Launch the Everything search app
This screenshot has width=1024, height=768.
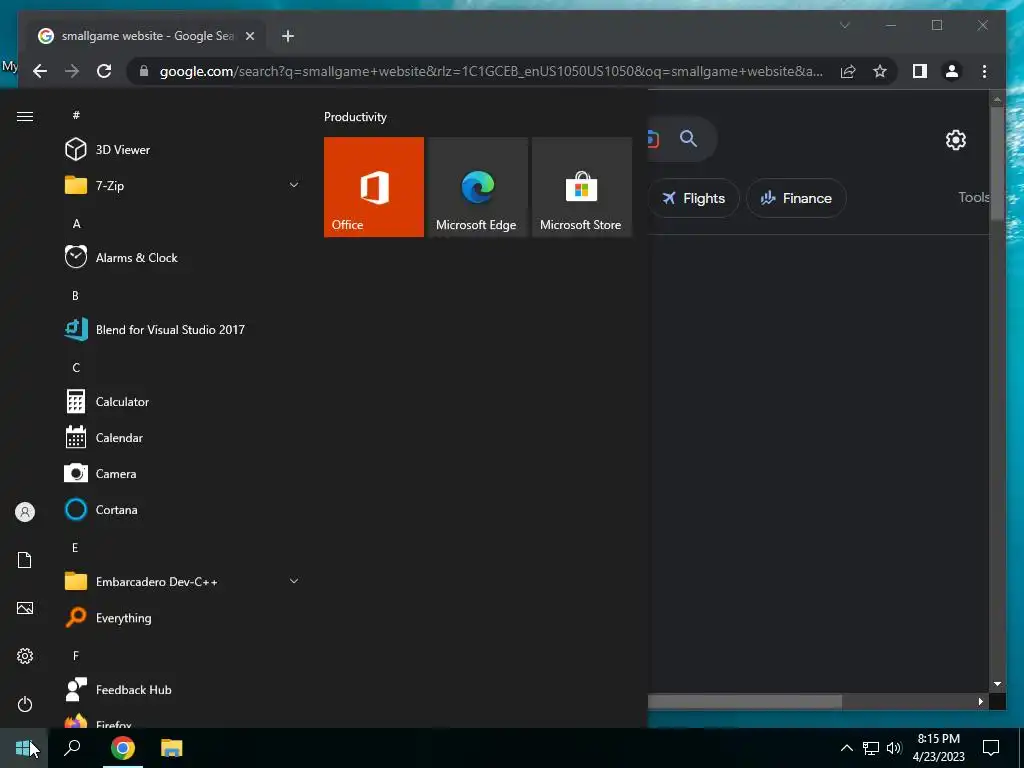[182, 618]
